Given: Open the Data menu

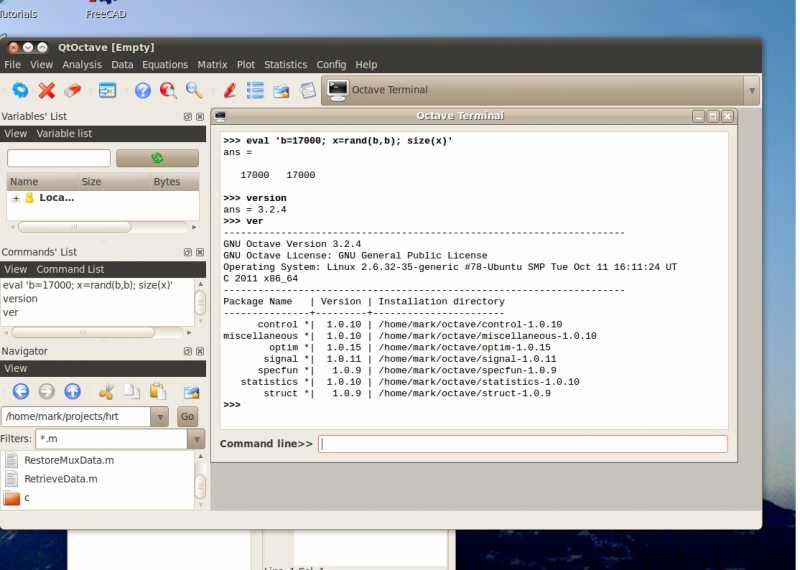Looking at the screenshot, I should coord(122,65).
